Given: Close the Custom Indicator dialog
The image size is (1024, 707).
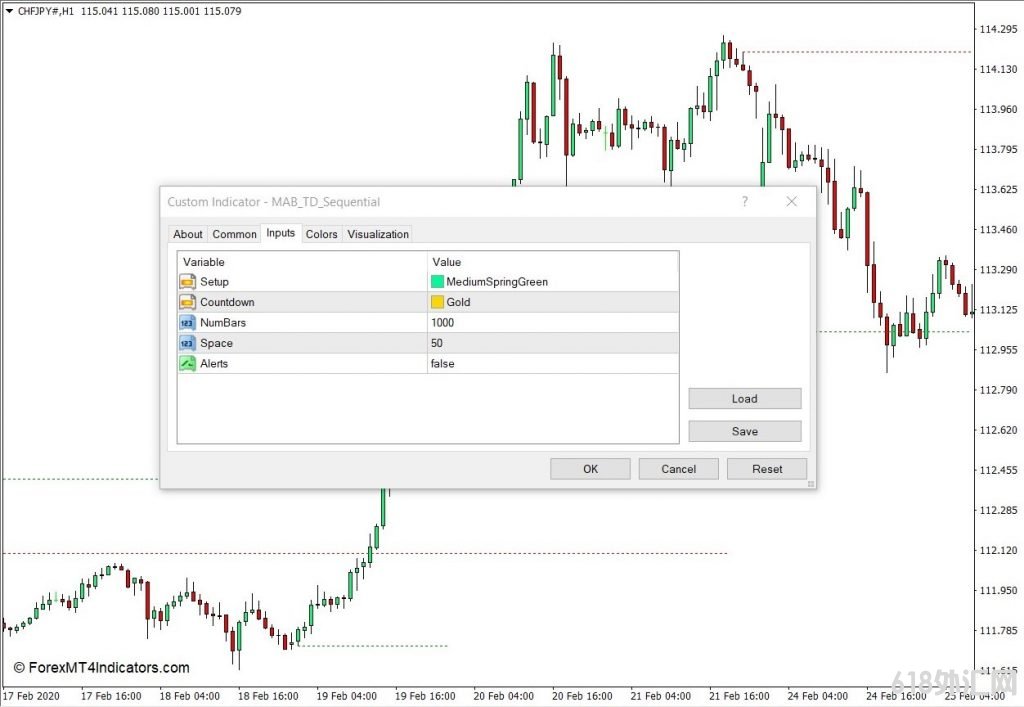Looking at the screenshot, I should [791, 202].
